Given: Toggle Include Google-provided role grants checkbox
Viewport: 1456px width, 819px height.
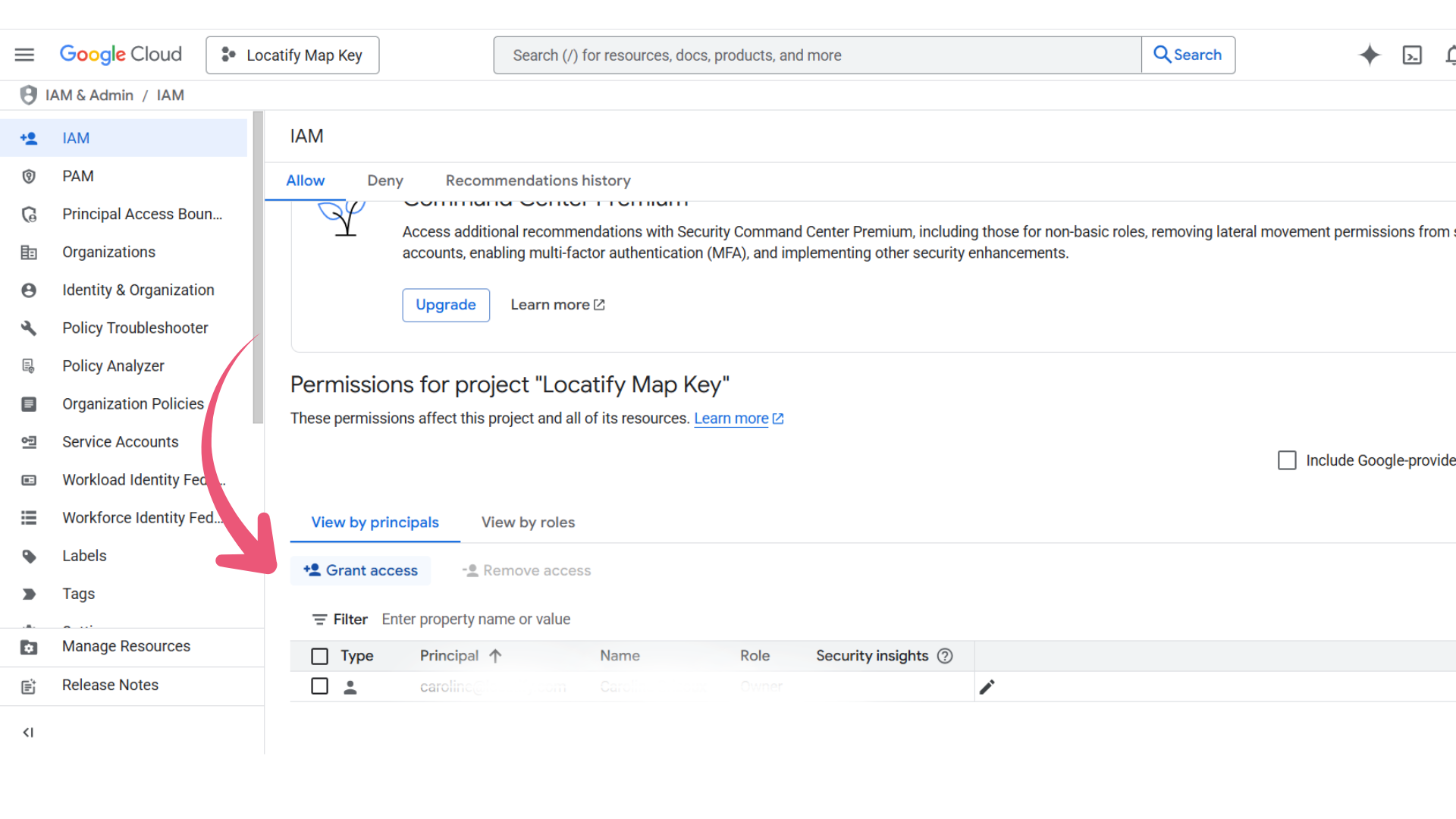Looking at the screenshot, I should [x=1287, y=460].
